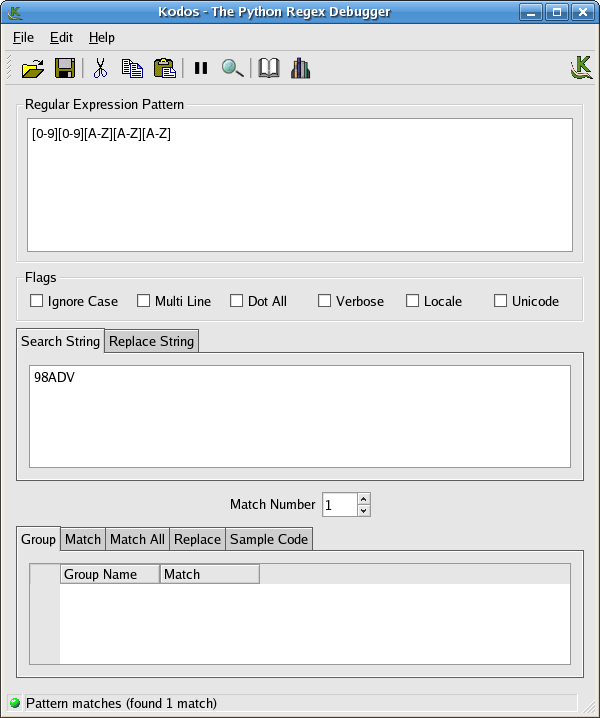Increase Match Number with the up arrow

pos(364,499)
